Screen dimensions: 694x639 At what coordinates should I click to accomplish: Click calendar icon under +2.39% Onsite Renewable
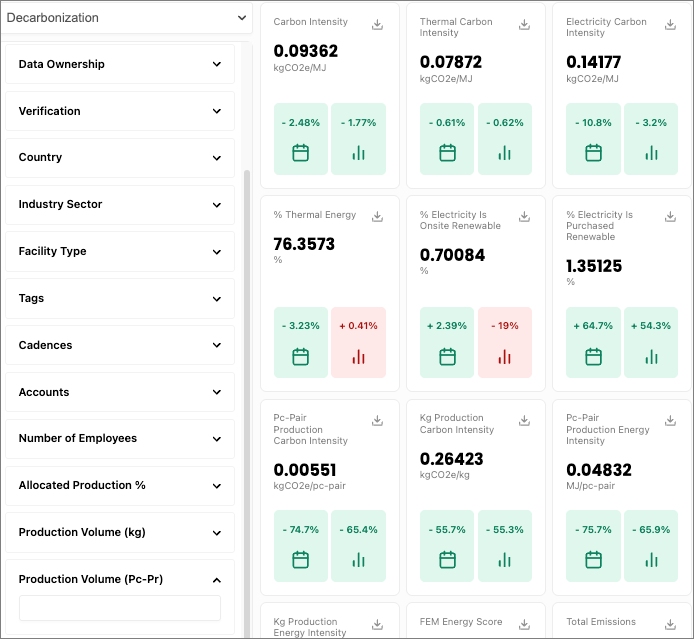click(x=447, y=357)
